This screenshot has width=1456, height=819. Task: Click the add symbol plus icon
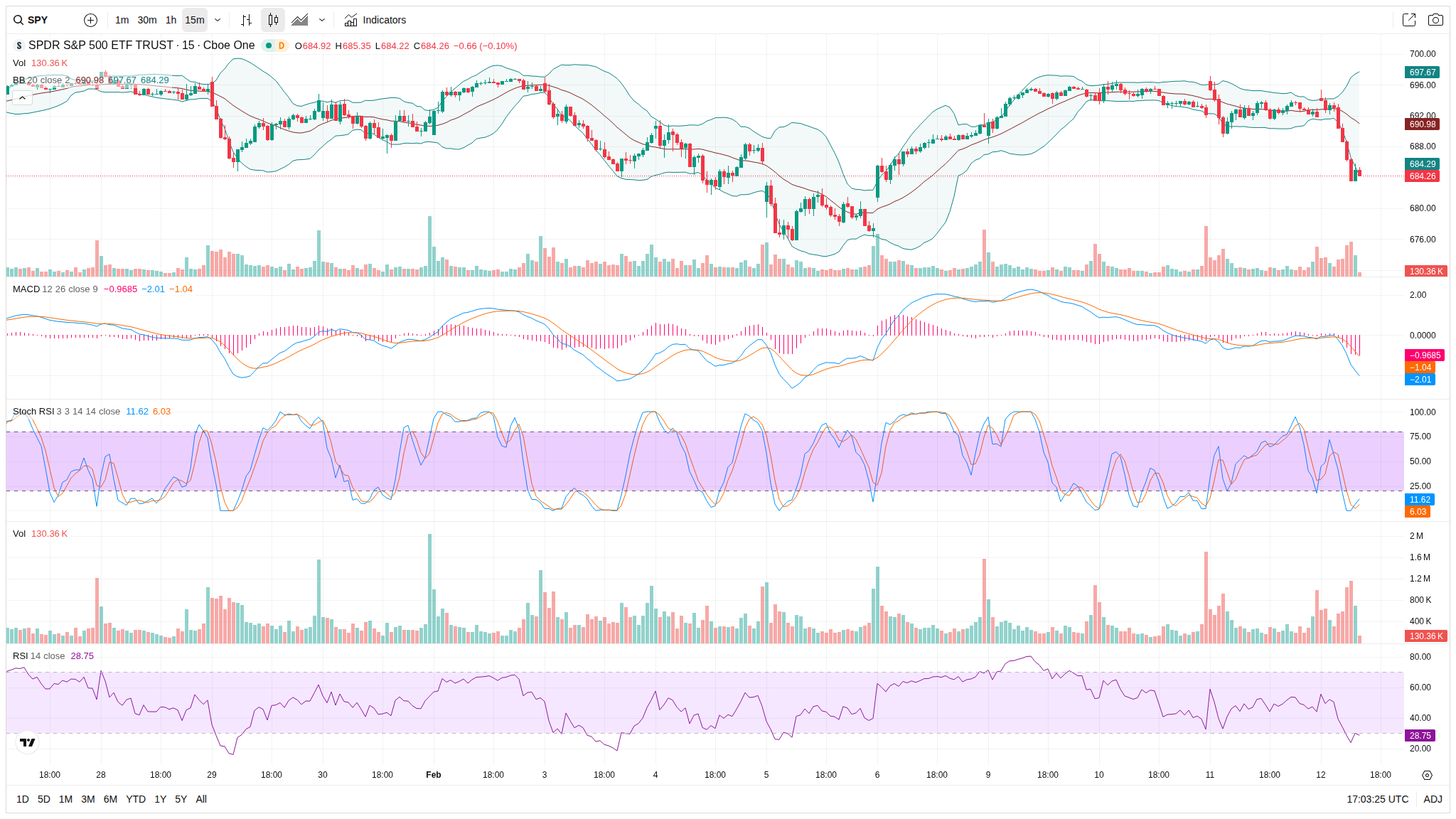[x=90, y=20]
